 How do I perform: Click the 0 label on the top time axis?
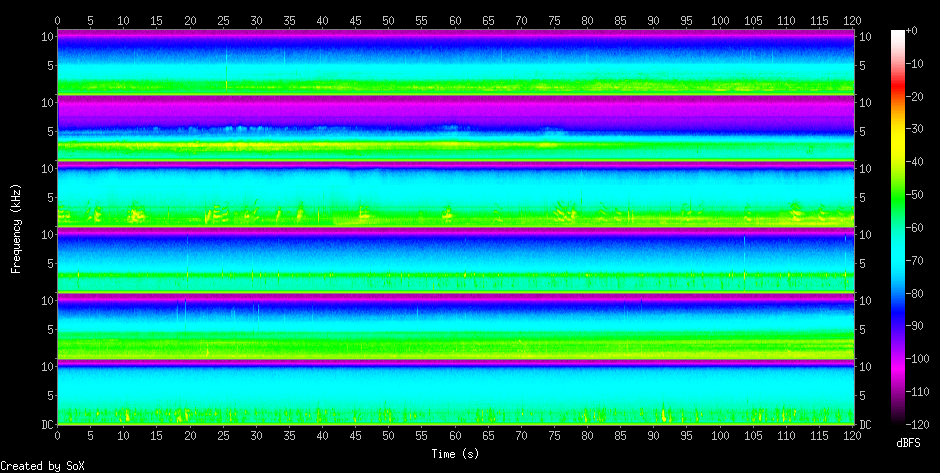click(x=57, y=19)
